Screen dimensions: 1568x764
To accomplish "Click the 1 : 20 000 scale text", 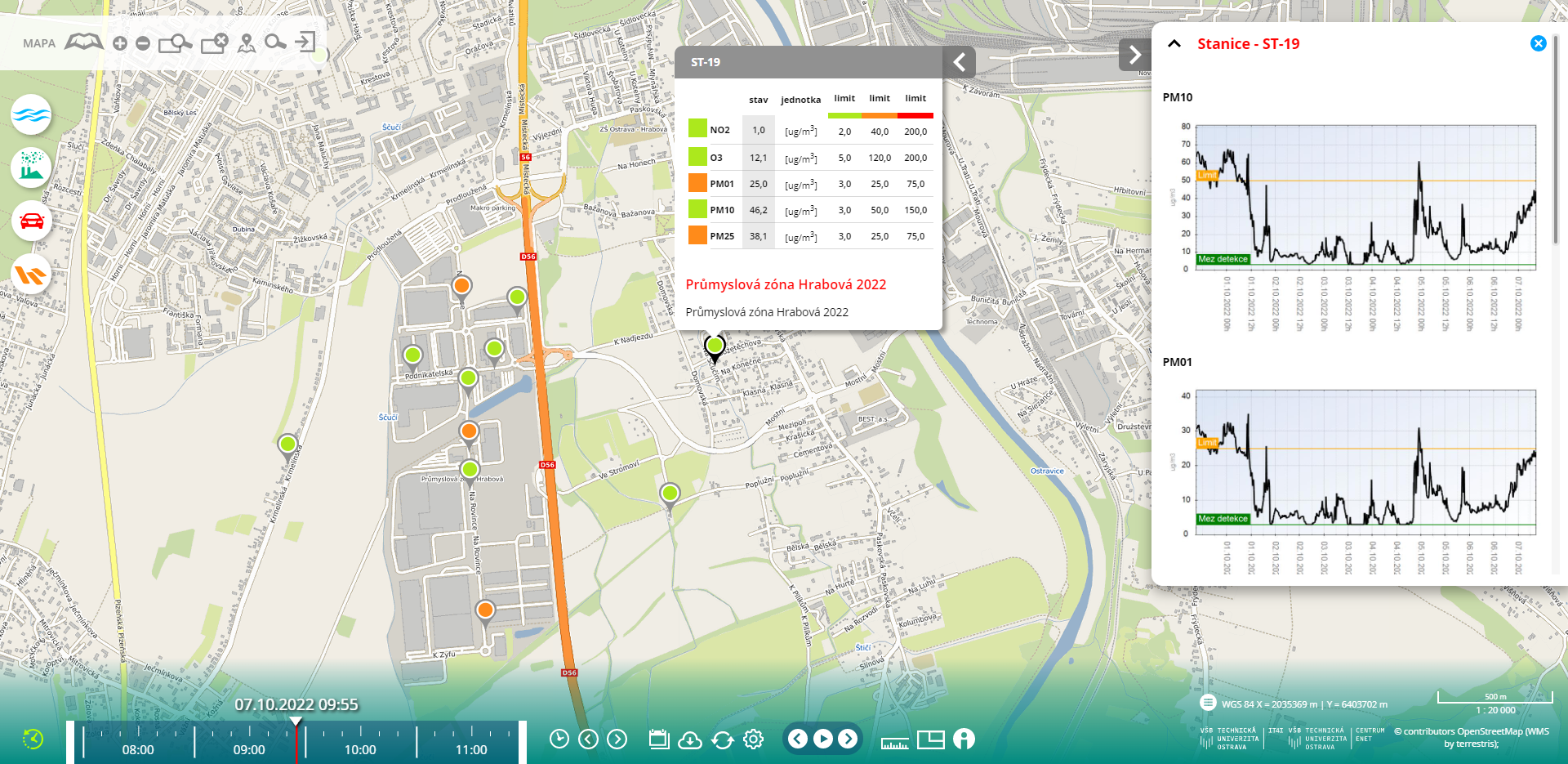I will pos(1495,710).
